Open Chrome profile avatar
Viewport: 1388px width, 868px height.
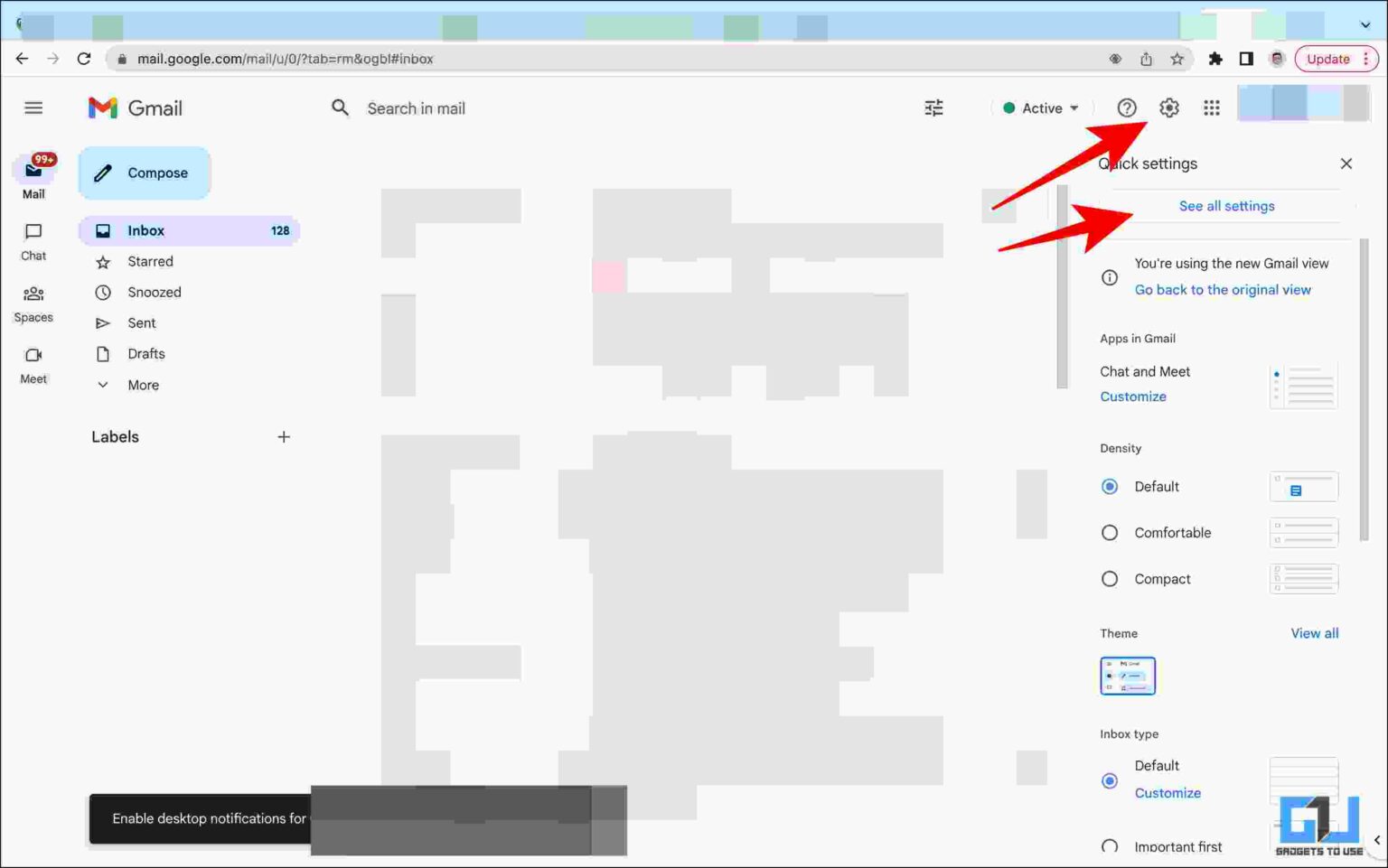[1277, 59]
